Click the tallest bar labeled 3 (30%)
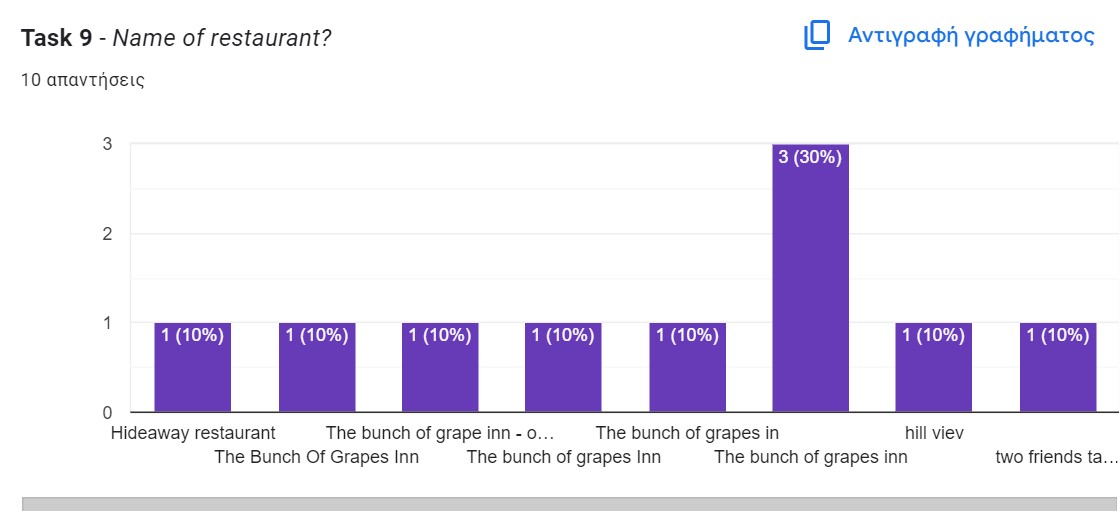1120x513 pixels. [x=810, y=290]
